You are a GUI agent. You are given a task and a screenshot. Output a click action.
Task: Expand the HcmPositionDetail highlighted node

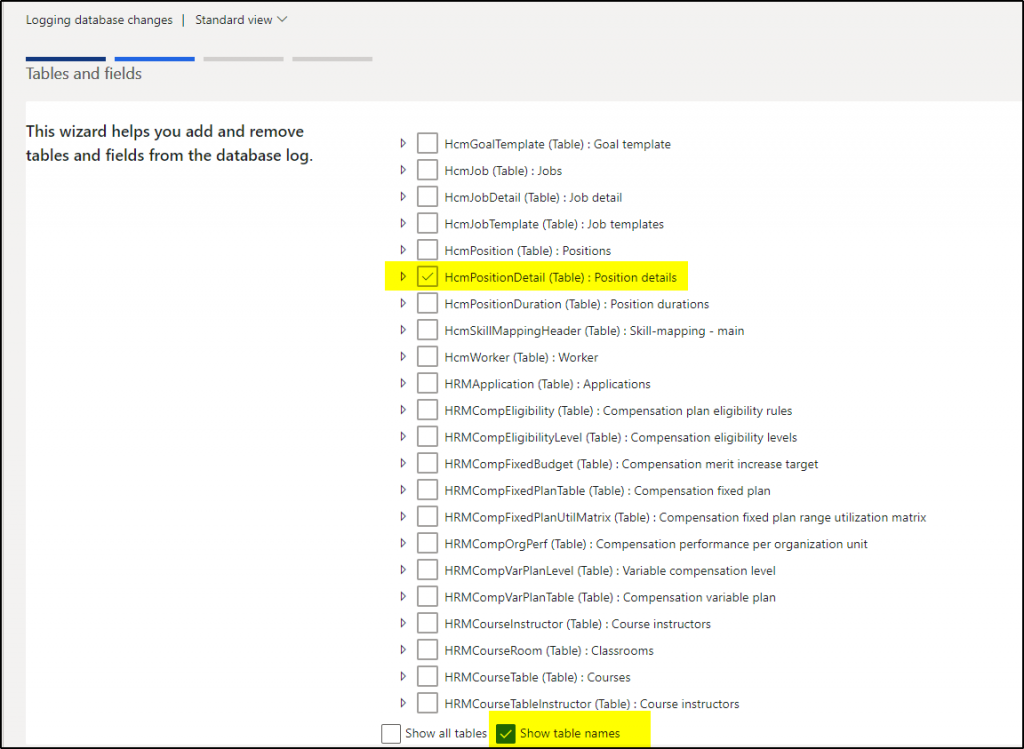(x=403, y=276)
